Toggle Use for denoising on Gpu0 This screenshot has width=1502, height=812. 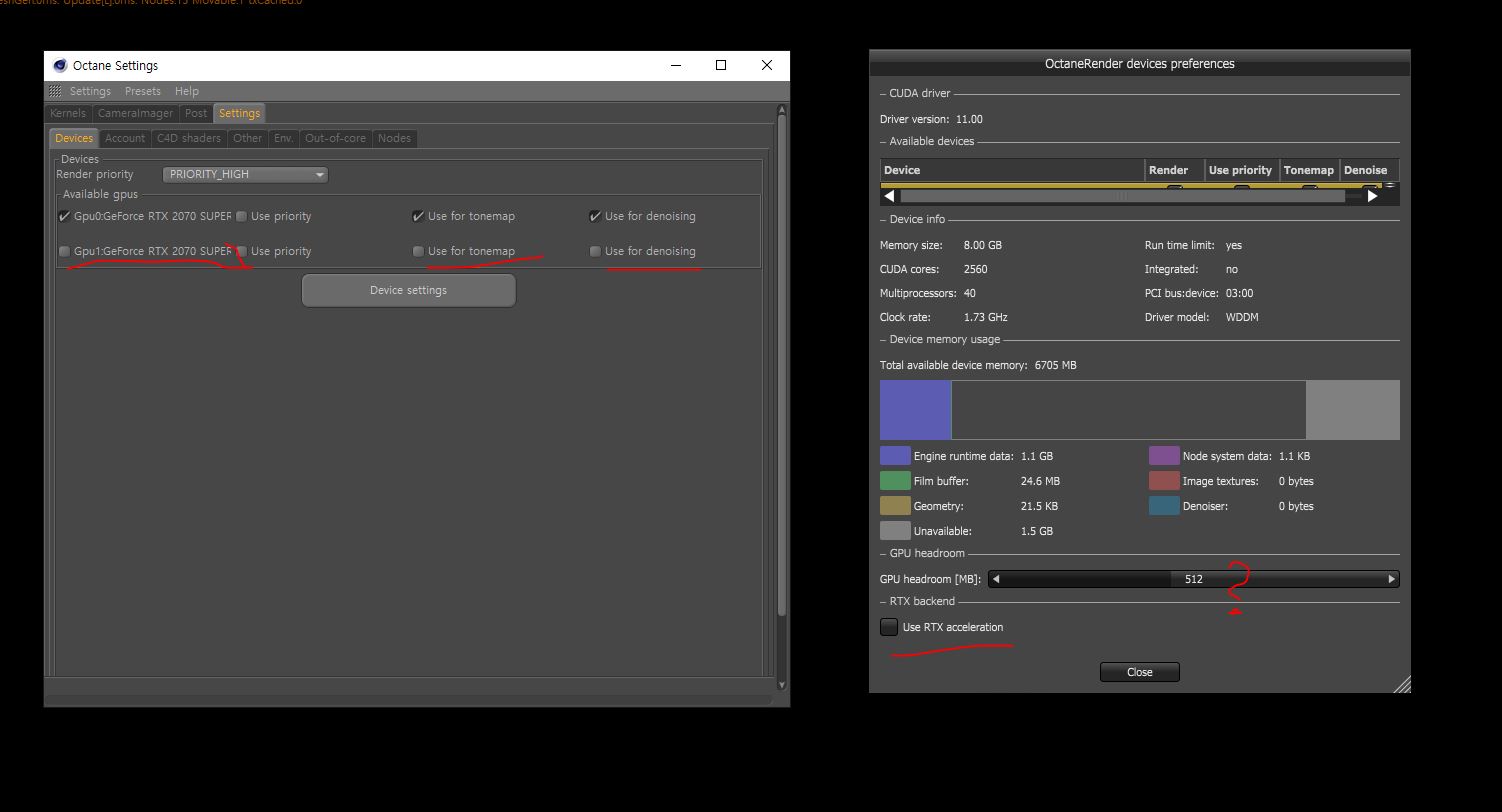[x=595, y=216]
